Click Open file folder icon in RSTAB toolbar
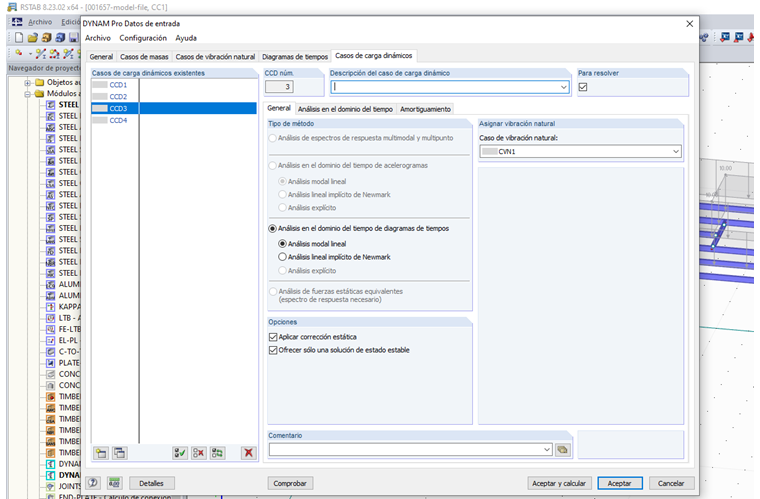This screenshot has height=499, width=760. pos(32,38)
